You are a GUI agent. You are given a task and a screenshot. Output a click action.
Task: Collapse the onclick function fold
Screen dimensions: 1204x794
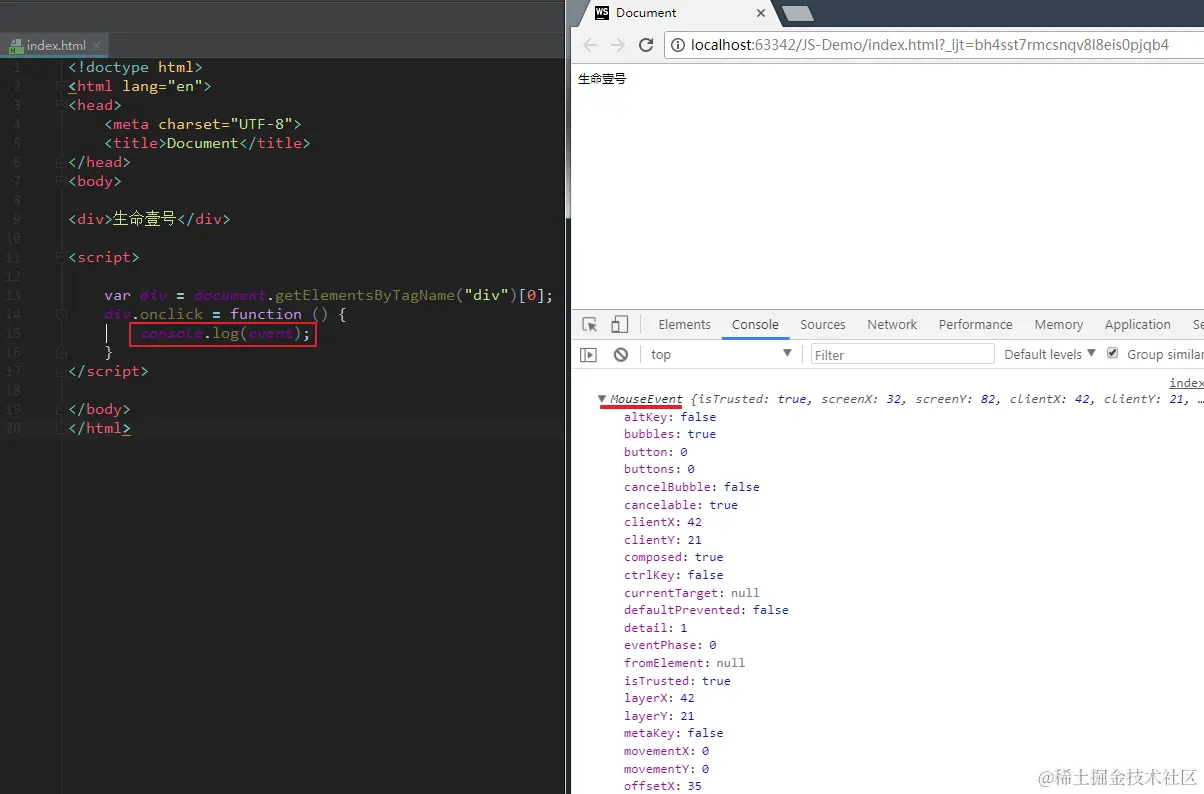59,314
